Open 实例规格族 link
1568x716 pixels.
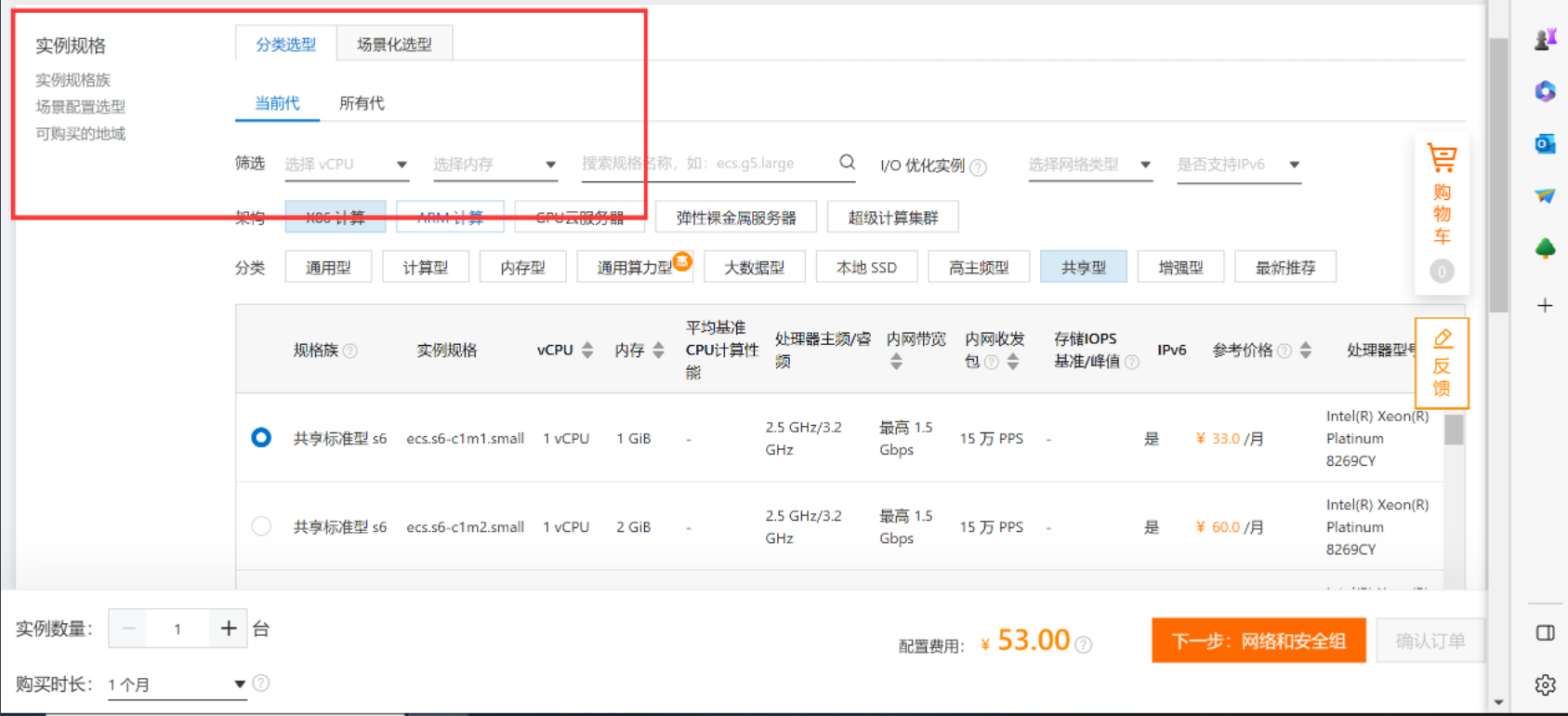(x=72, y=80)
